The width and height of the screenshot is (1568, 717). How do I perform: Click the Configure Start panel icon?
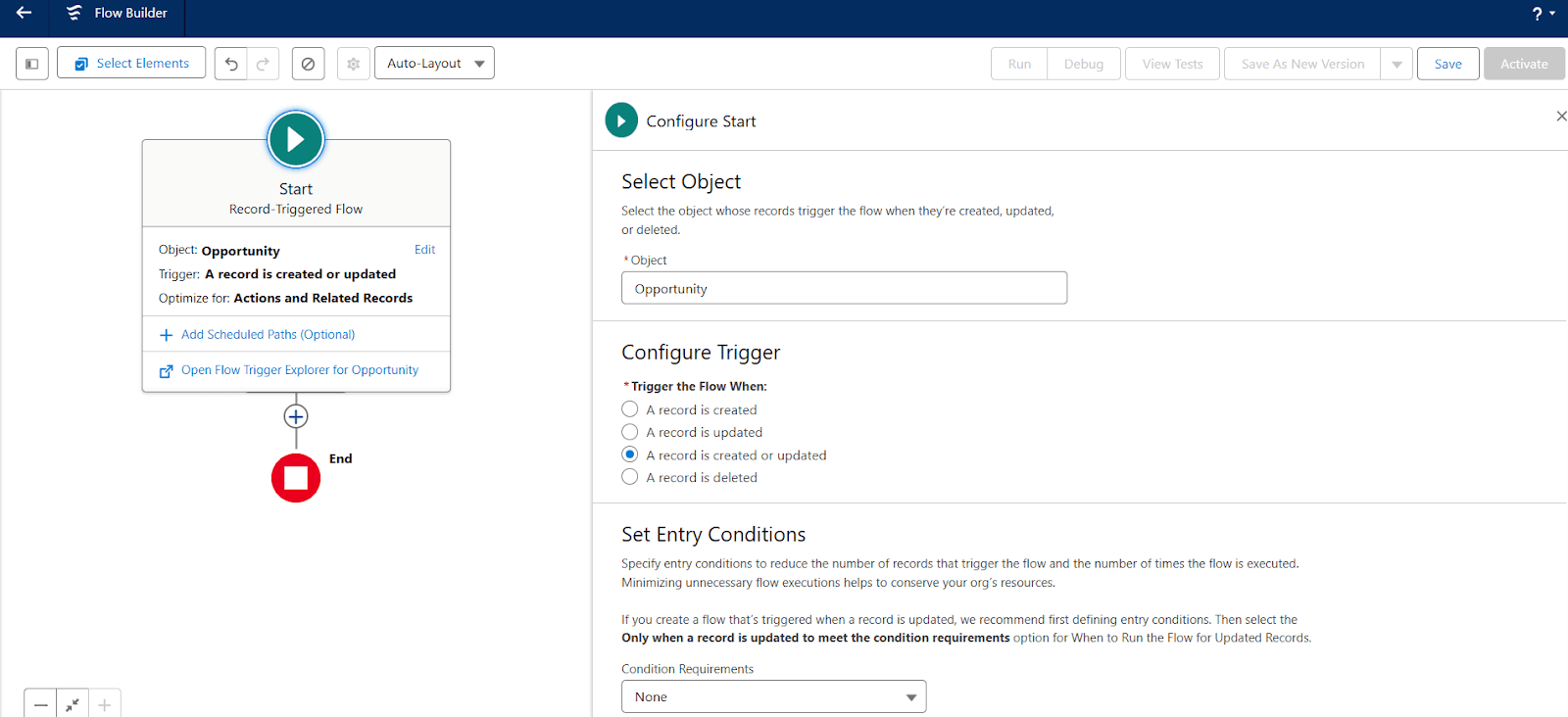(x=621, y=120)
